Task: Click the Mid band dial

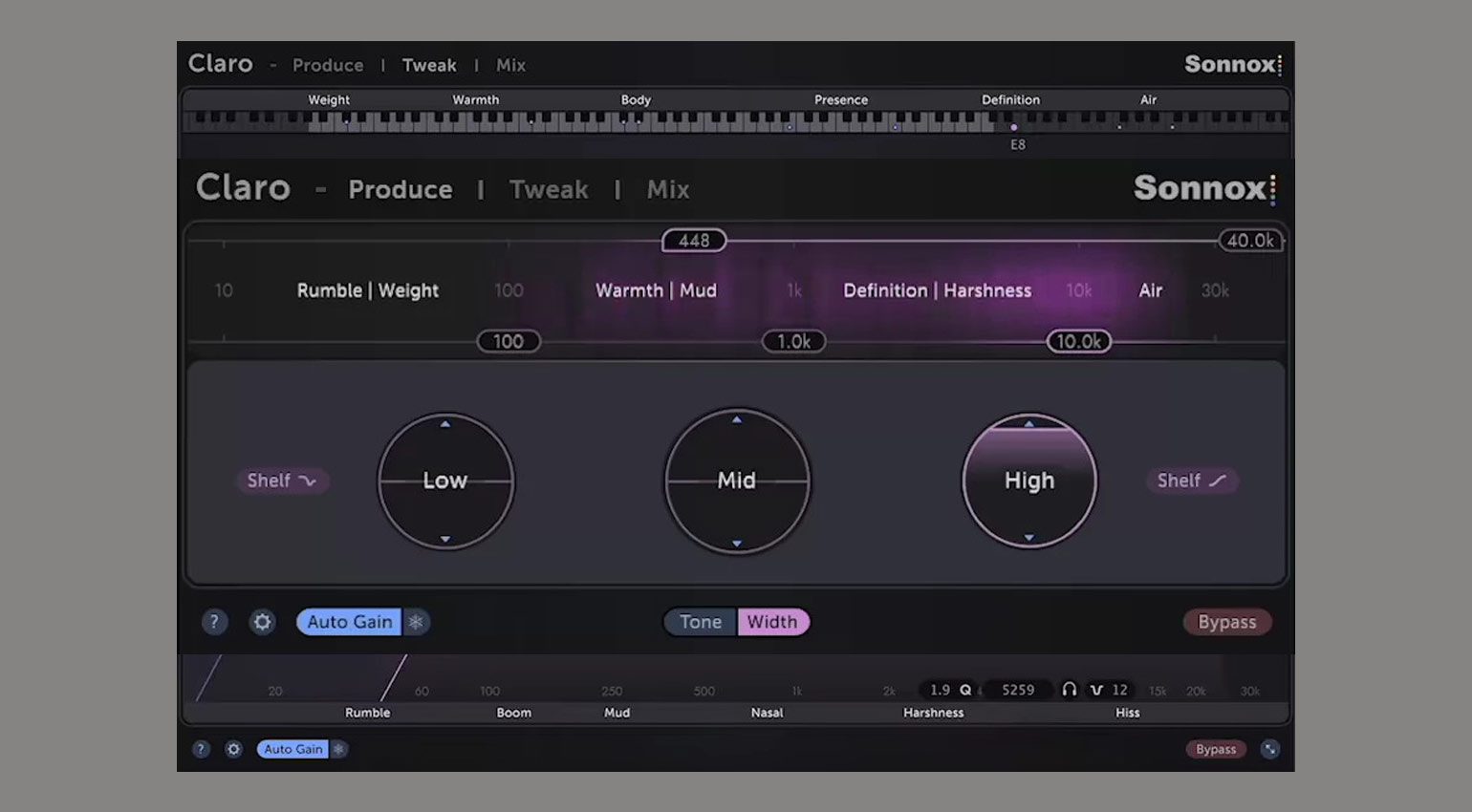Action: 737,481
